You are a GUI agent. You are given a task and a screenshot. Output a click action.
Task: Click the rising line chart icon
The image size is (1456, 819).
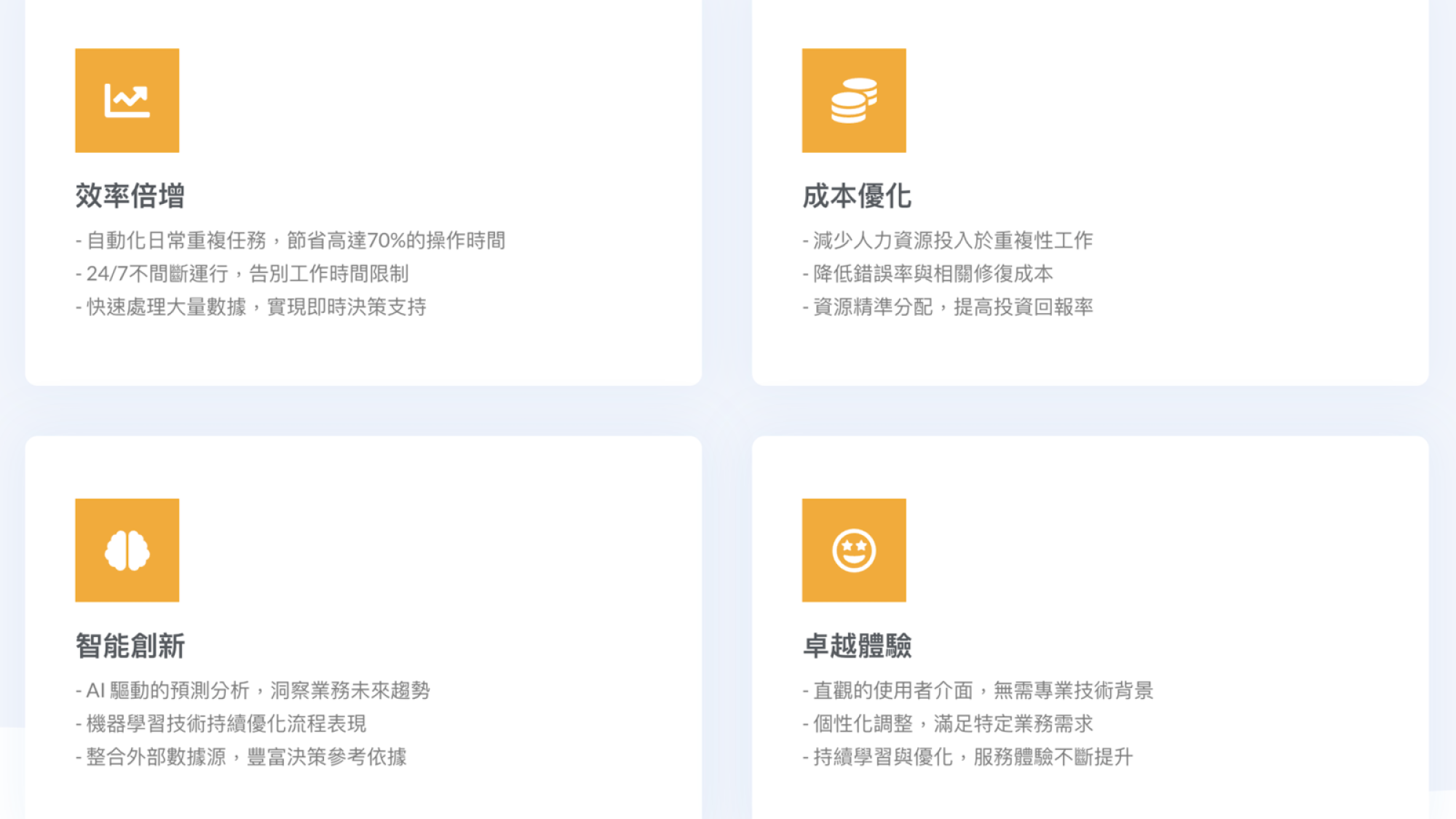tap(127, 100)
